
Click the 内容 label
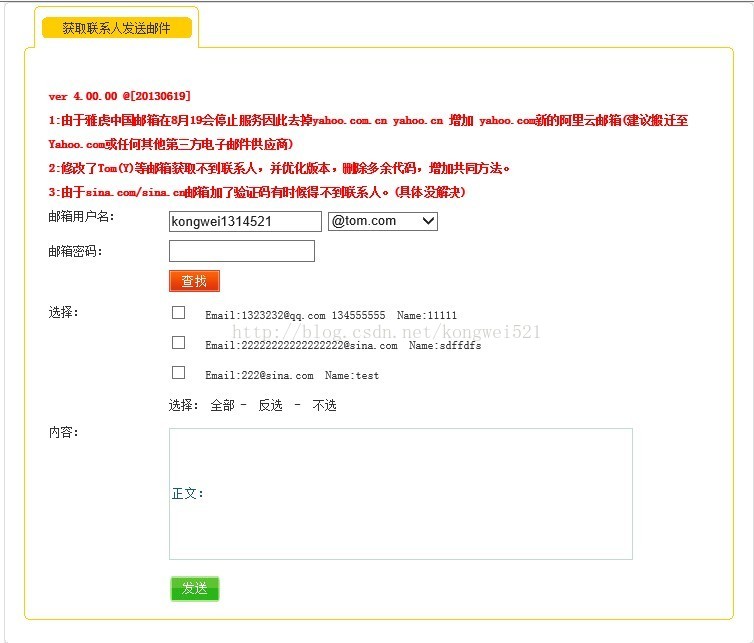(63, 432)
